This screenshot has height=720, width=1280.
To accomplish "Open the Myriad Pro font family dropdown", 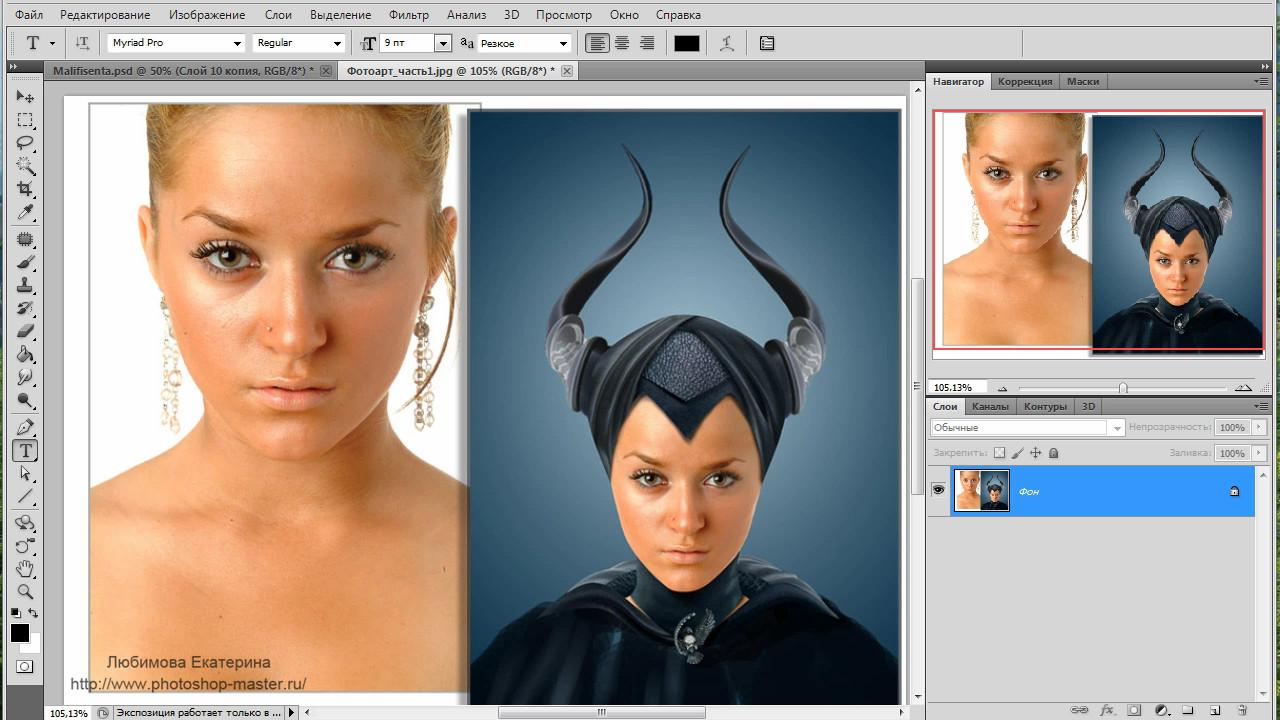I will (237, 44).
